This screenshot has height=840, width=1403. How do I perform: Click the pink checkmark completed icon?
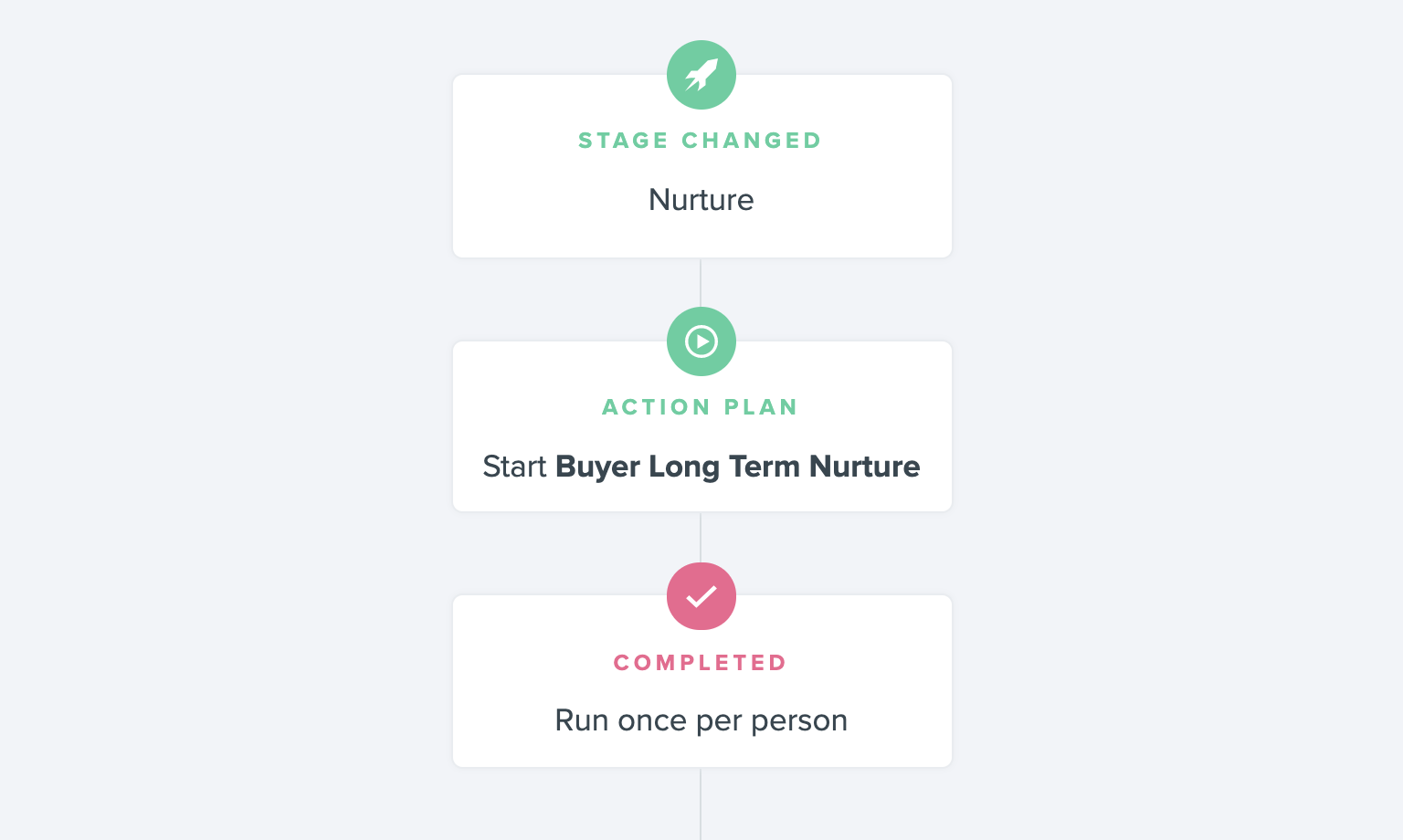point(701,596)
